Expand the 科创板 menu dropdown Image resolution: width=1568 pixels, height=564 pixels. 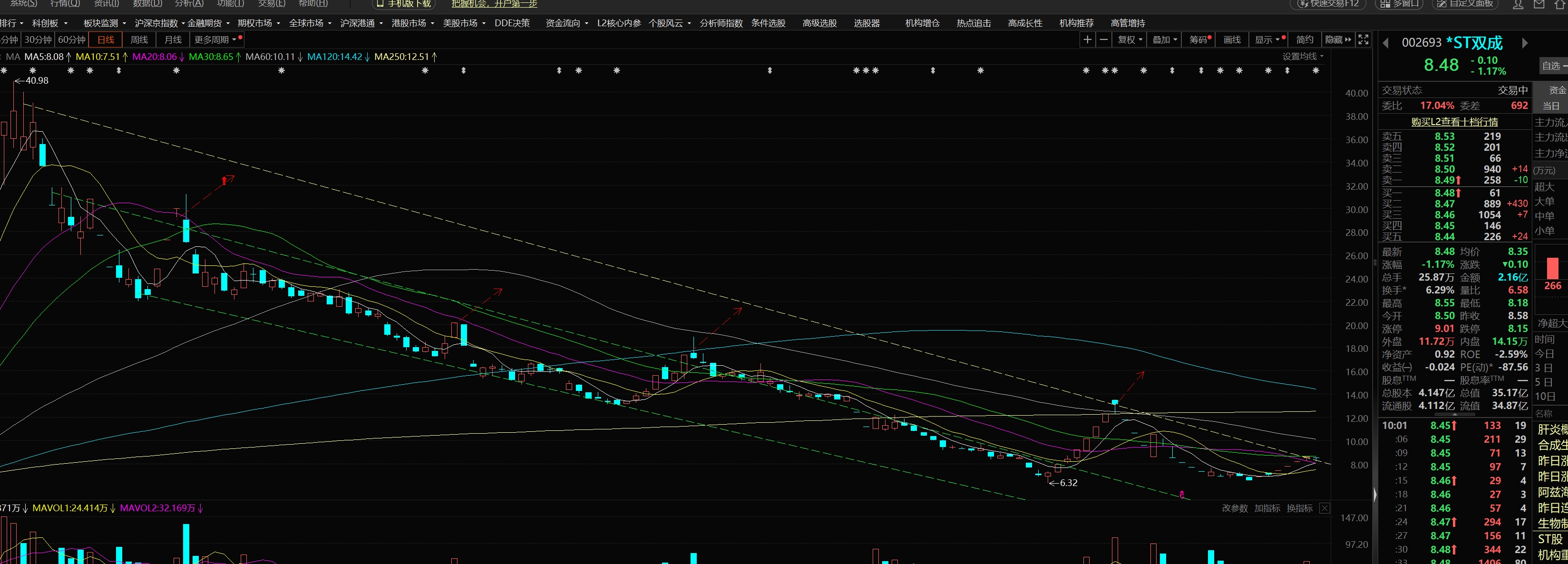pos(50,23)
